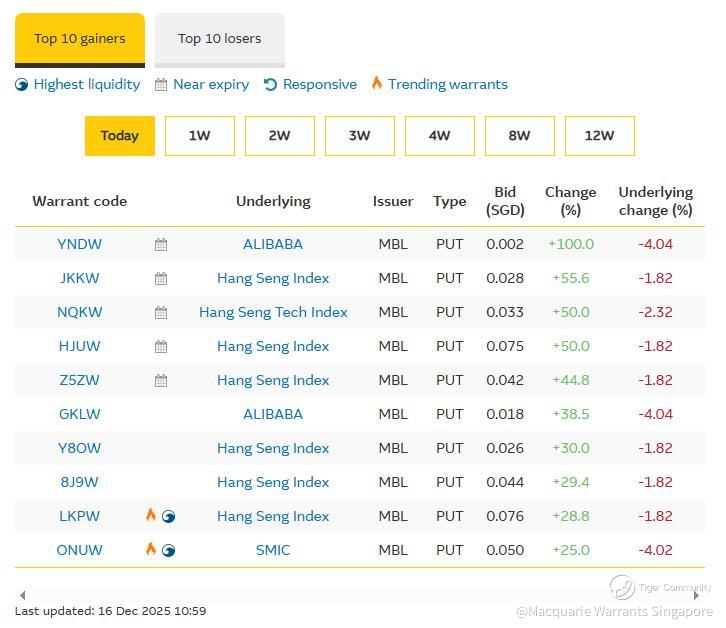This screenshot has height=628, width=726.
Task: Open warrant code Y8OW
Action: pos(80,448)
